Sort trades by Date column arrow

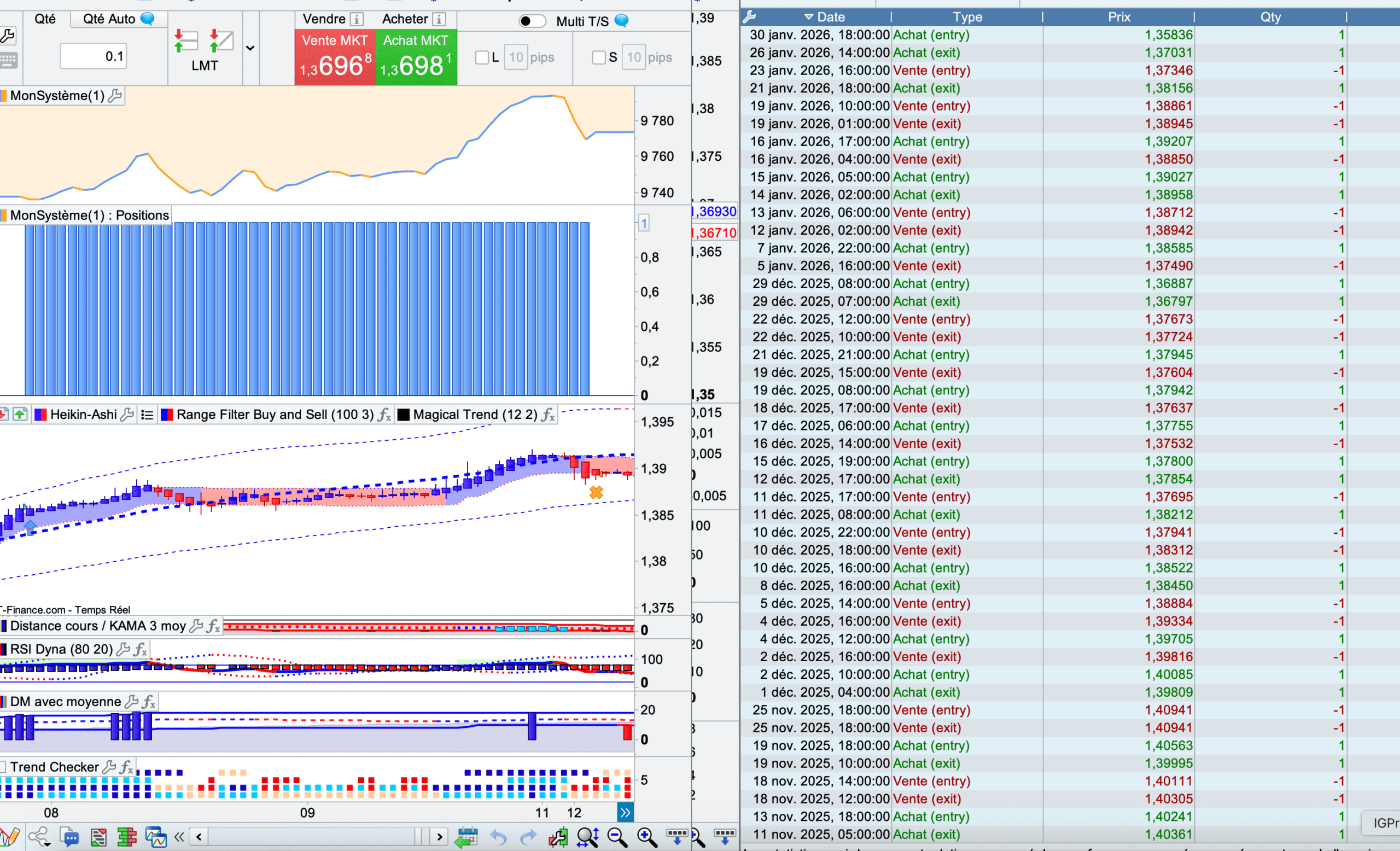coord(808,17)
